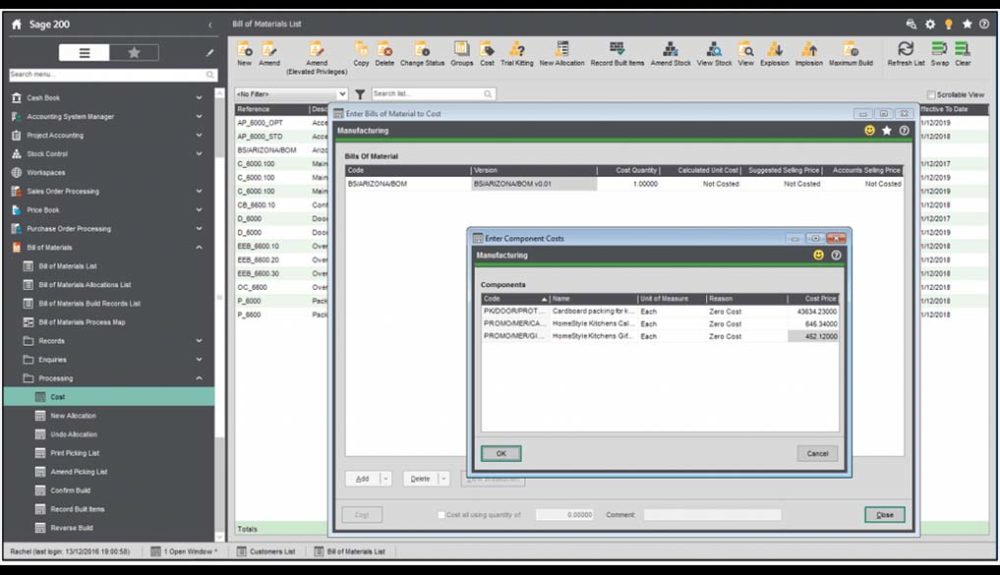The height and width of the screenshot is (575, 1000).
Task: Click the View toolbar icon
Action: [746, 54]
